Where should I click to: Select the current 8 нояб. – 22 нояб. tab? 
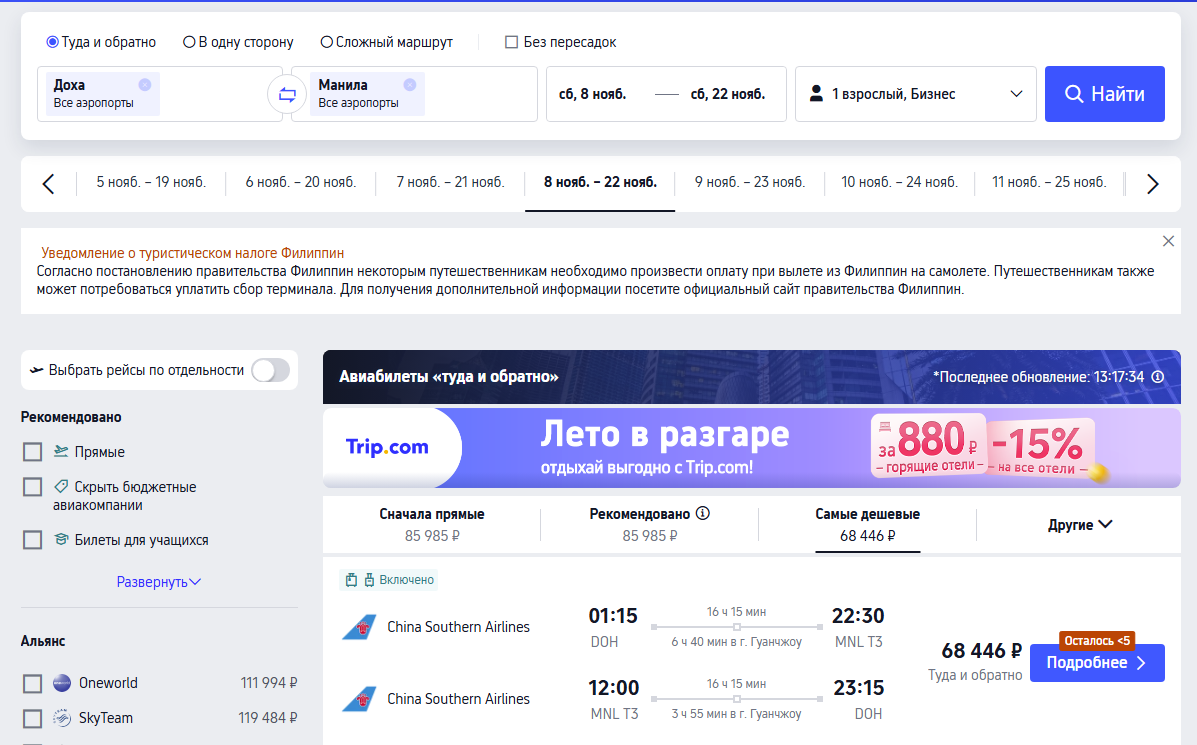tap(600, 182)
